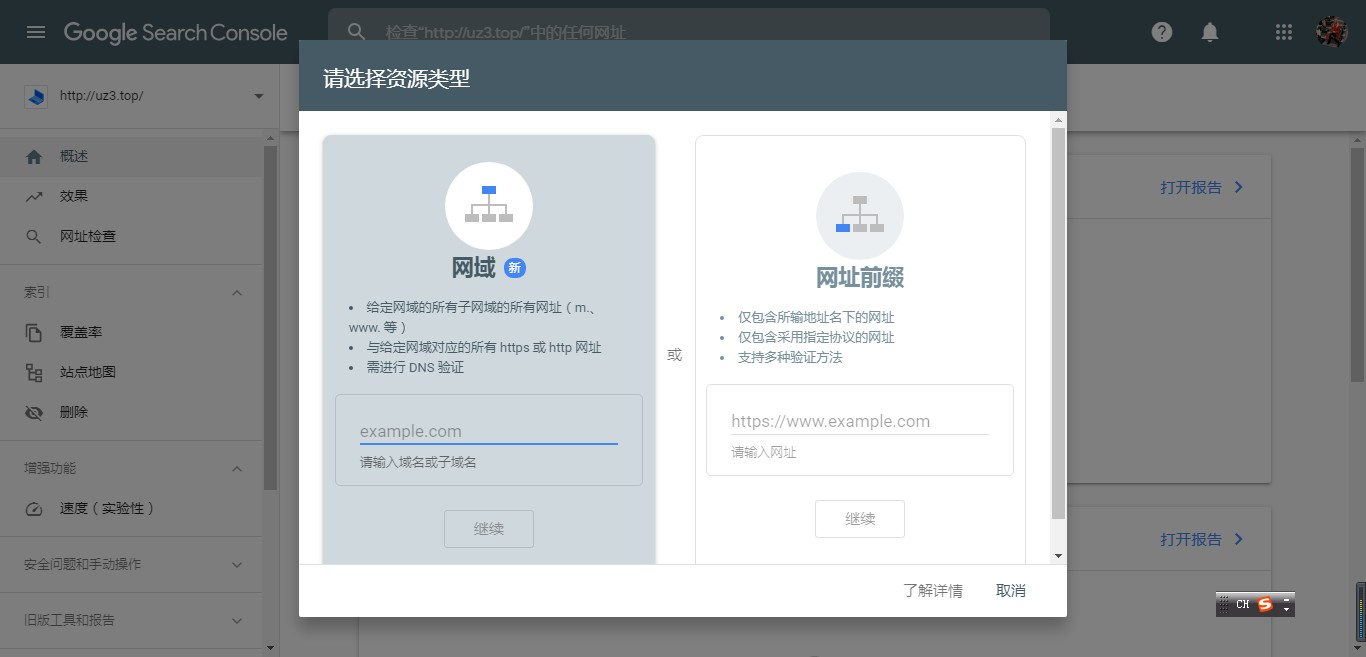Click the dialog vertical scrollbar
1366x657 pixels.
[1059, 323]
